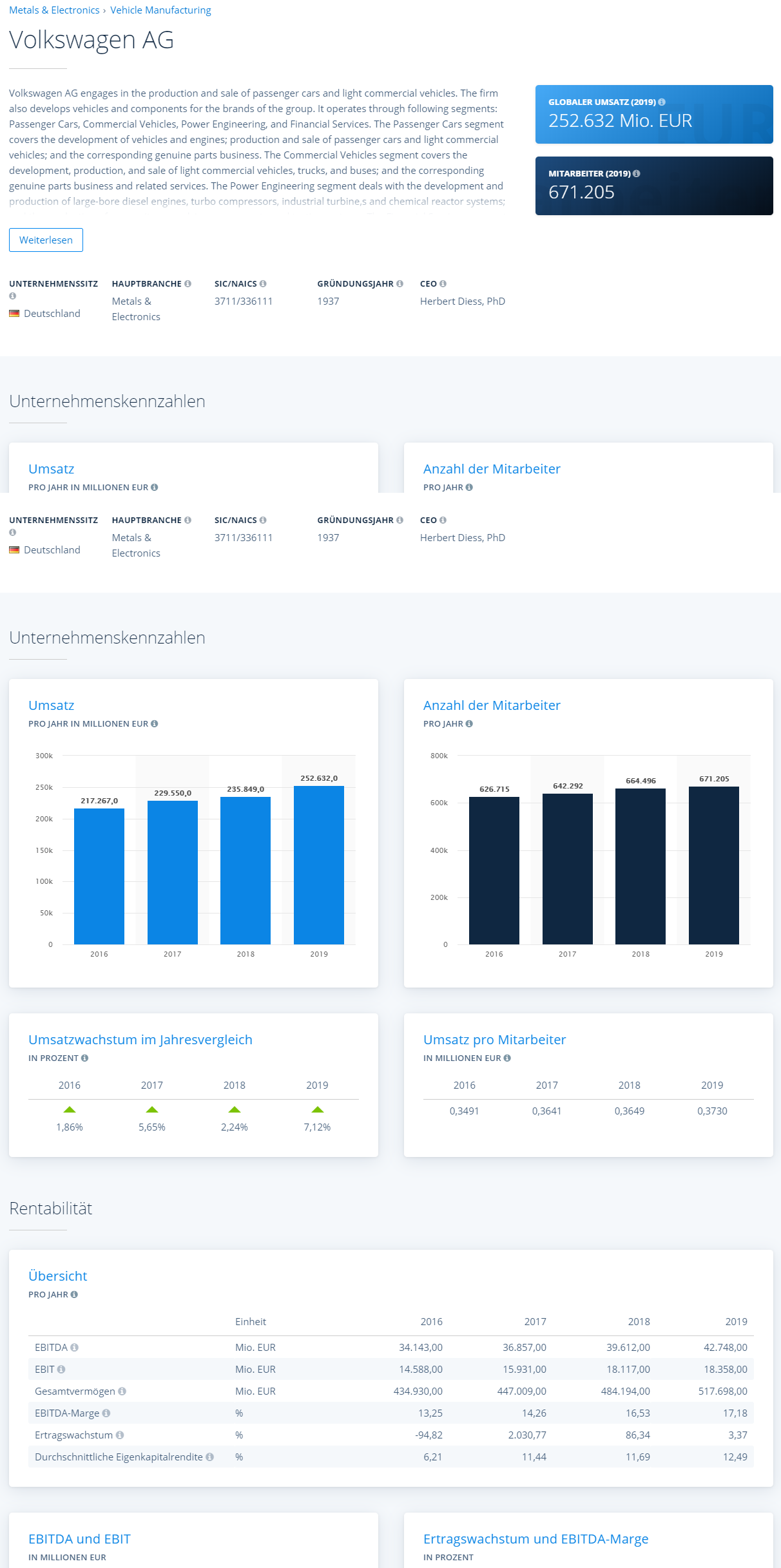Image resolution: width=781 pixels, height=1568 pixels.
Task: Click the Ertragswachstum 2016 value -94,82
Action: [x=429, y=1435]
